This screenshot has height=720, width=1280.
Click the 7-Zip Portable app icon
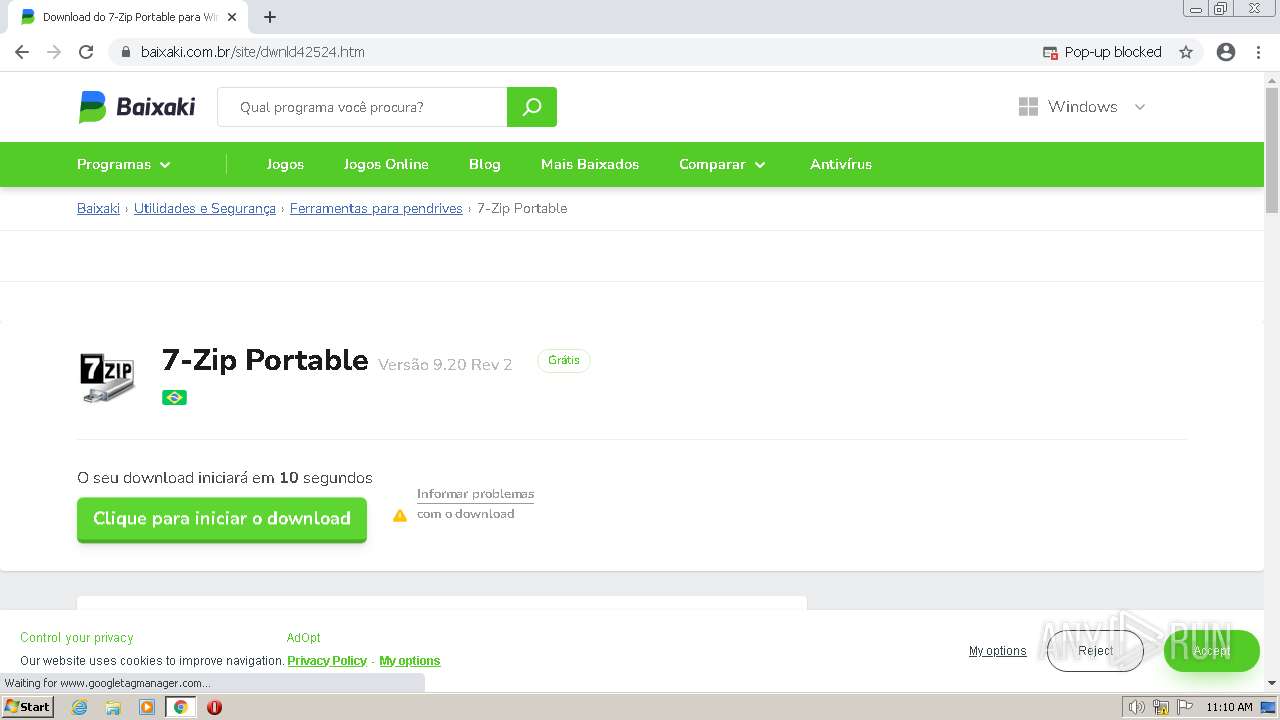tap(107, 377)
